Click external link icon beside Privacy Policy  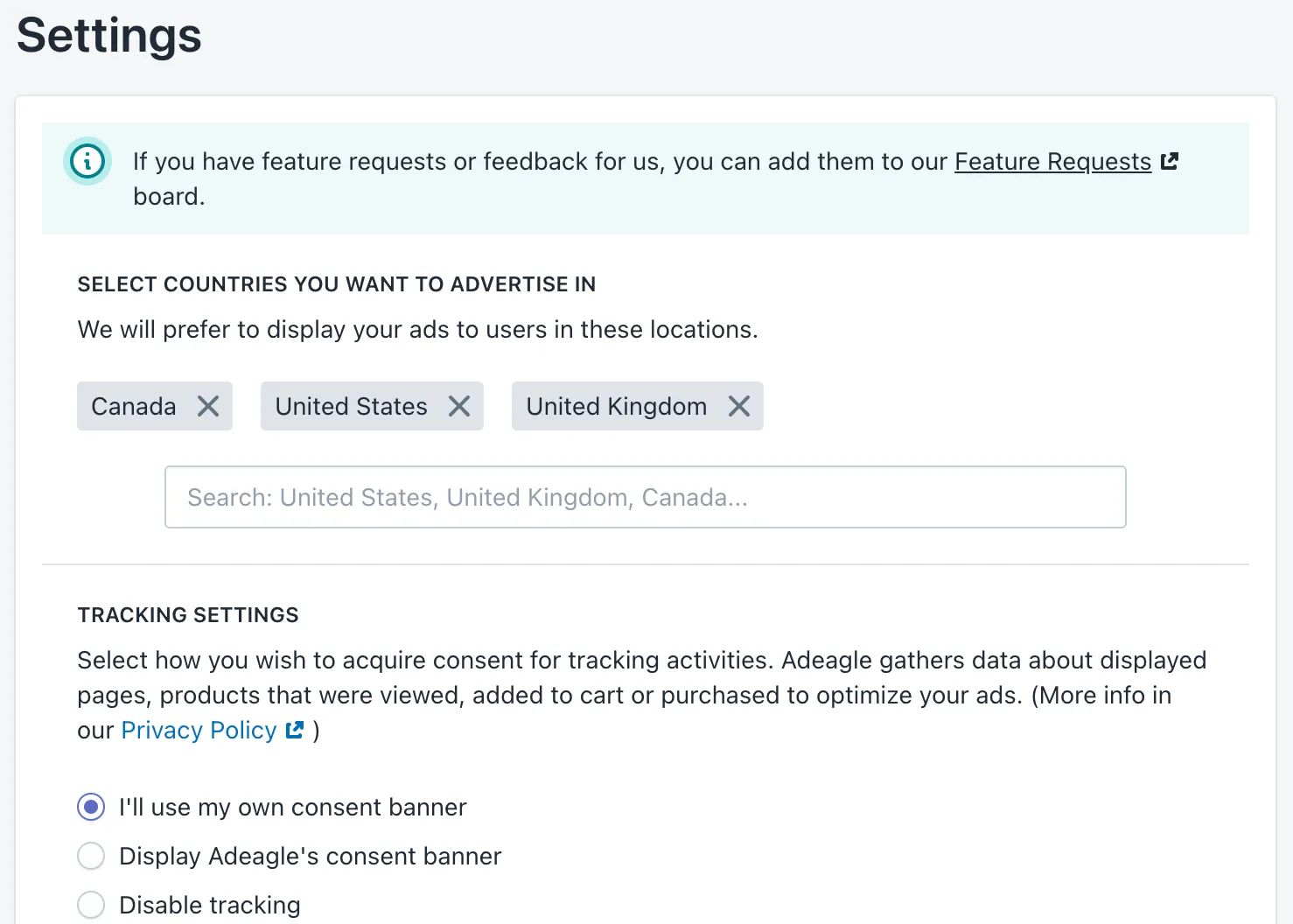click(295, 730)
